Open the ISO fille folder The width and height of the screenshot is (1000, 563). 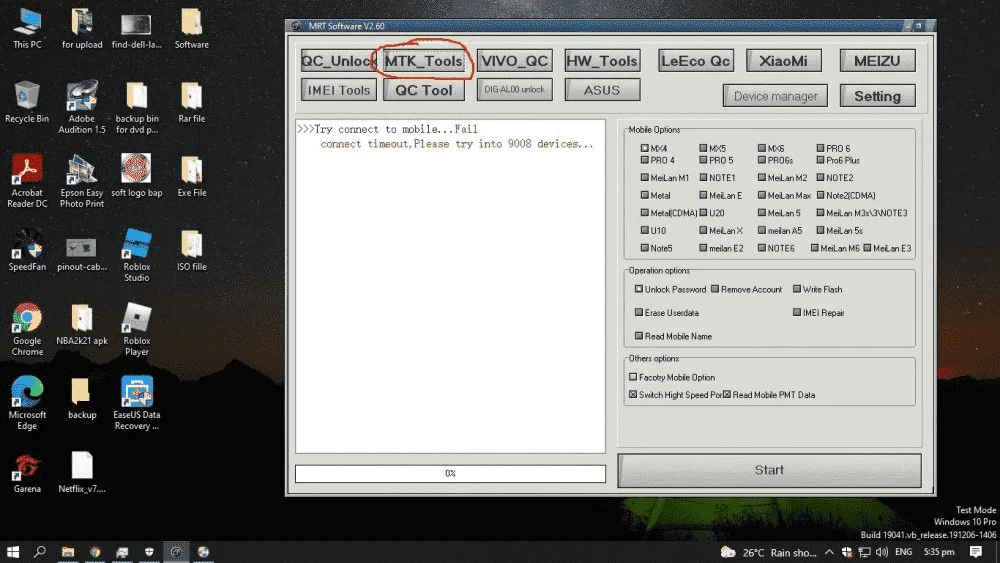[191, 250]
